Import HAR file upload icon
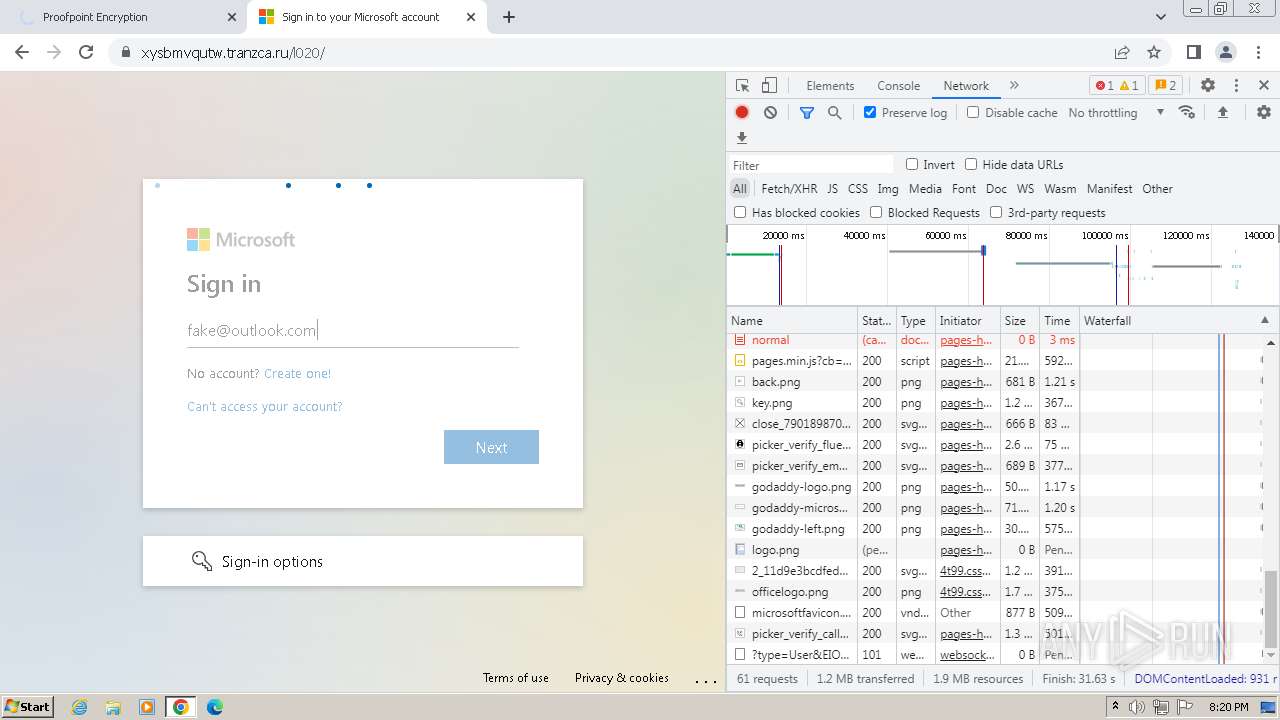Image resolution: width=1280 pixels, height=720 pixels. [1222, 113]
